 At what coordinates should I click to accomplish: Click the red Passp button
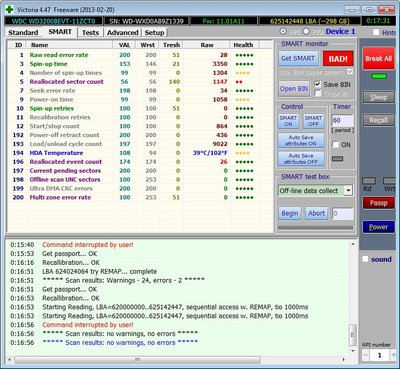[x=378, y=203]
